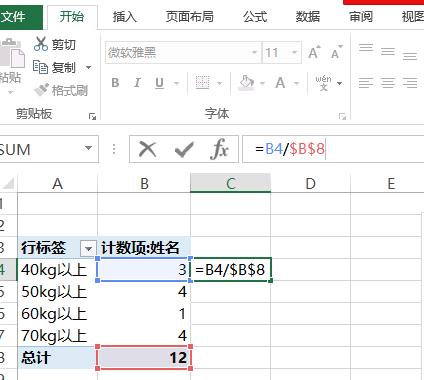Select cell with 50kg以上
The height and width of the screenshot is (380, 424).
(x=57, y=292)
